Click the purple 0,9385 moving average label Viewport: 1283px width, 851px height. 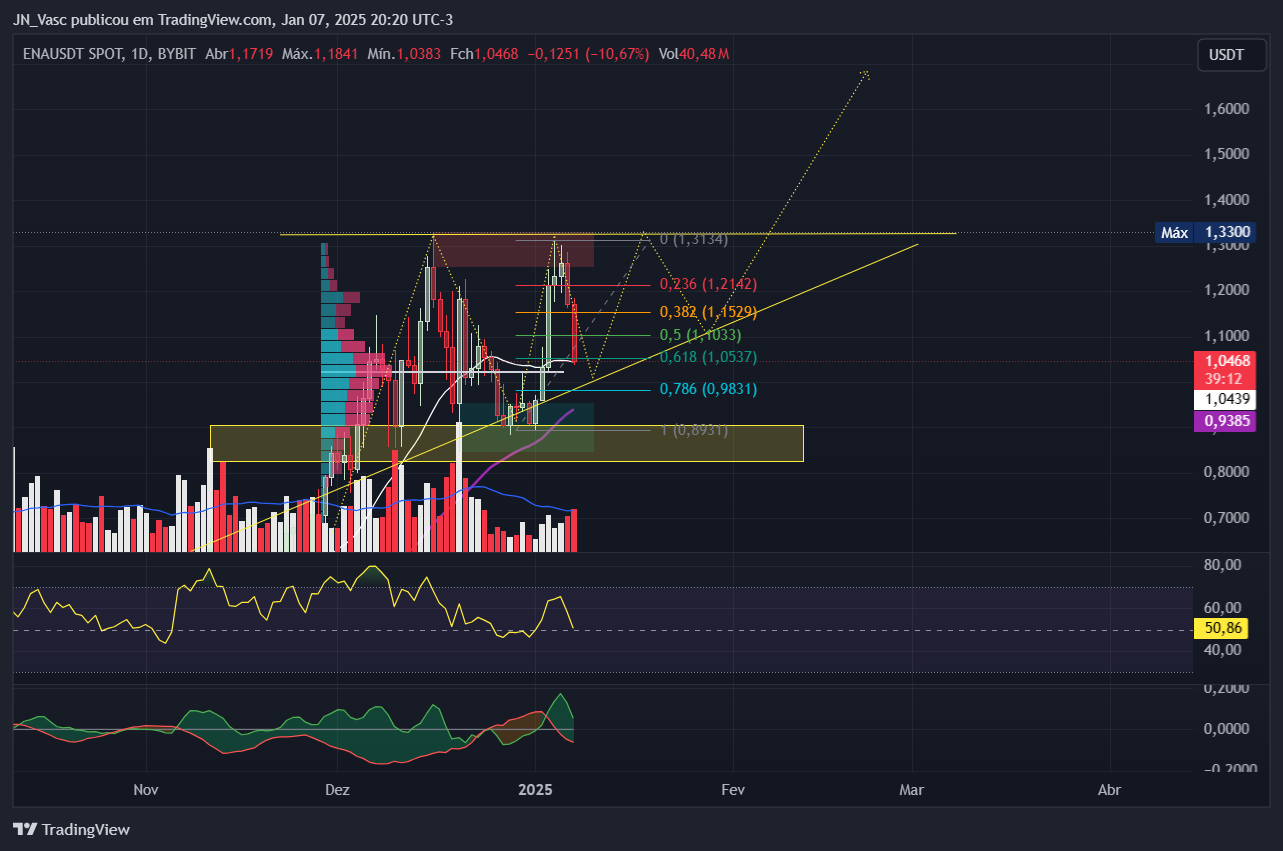[x=1227, y=422]
